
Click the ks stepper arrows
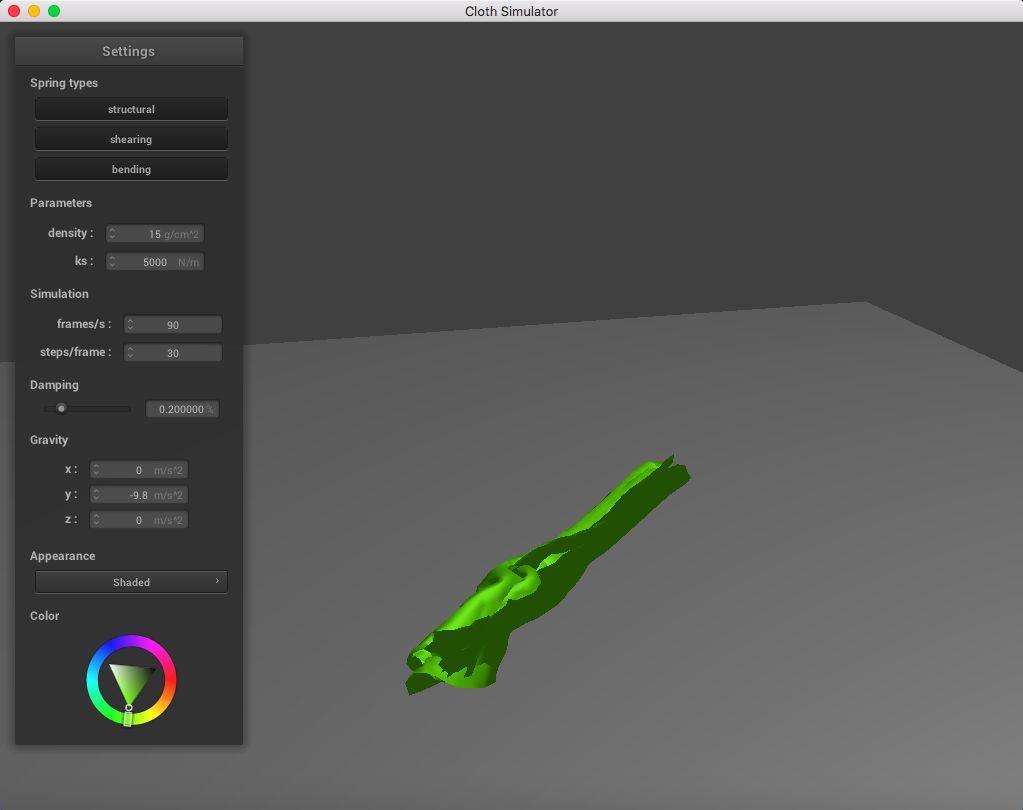tap(112, 262)
